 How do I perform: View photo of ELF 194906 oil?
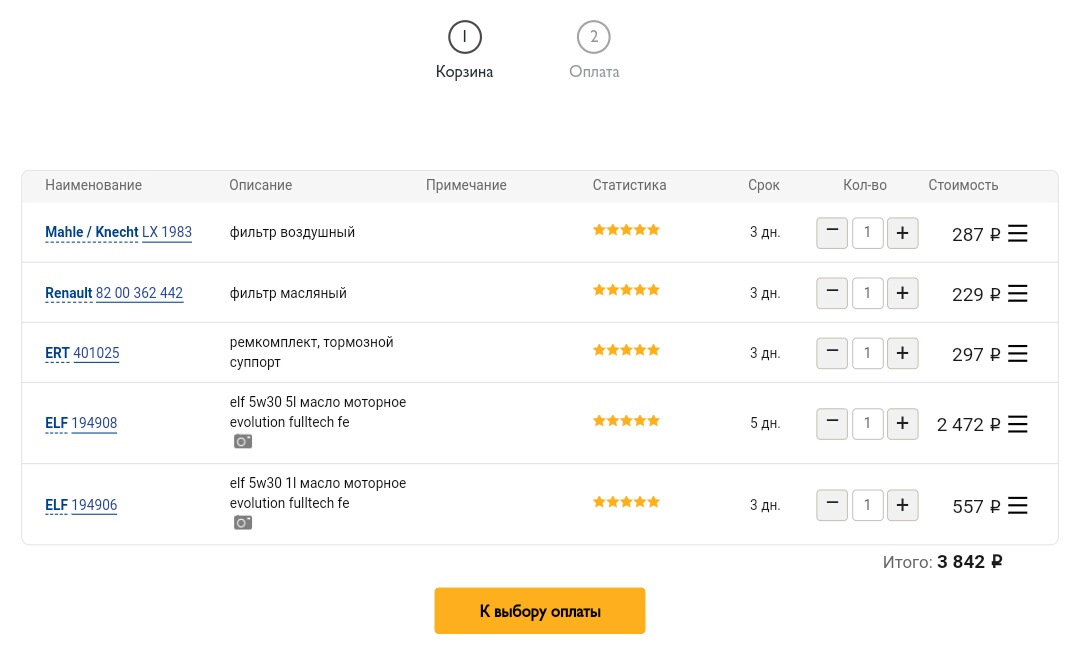coord(243,522)
